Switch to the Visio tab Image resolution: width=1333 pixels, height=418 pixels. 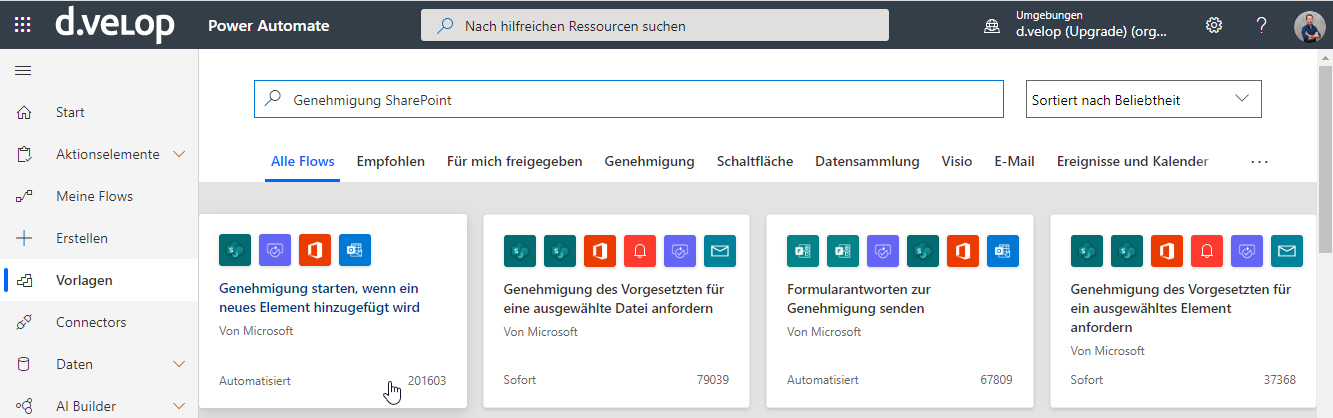pos(957,161)
